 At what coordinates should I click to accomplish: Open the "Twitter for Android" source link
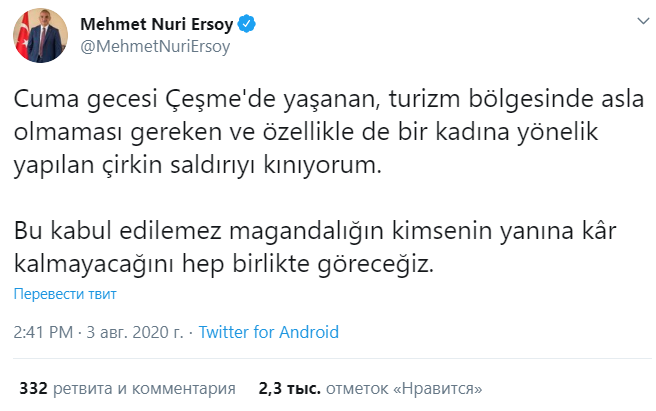tap(269, 332)
